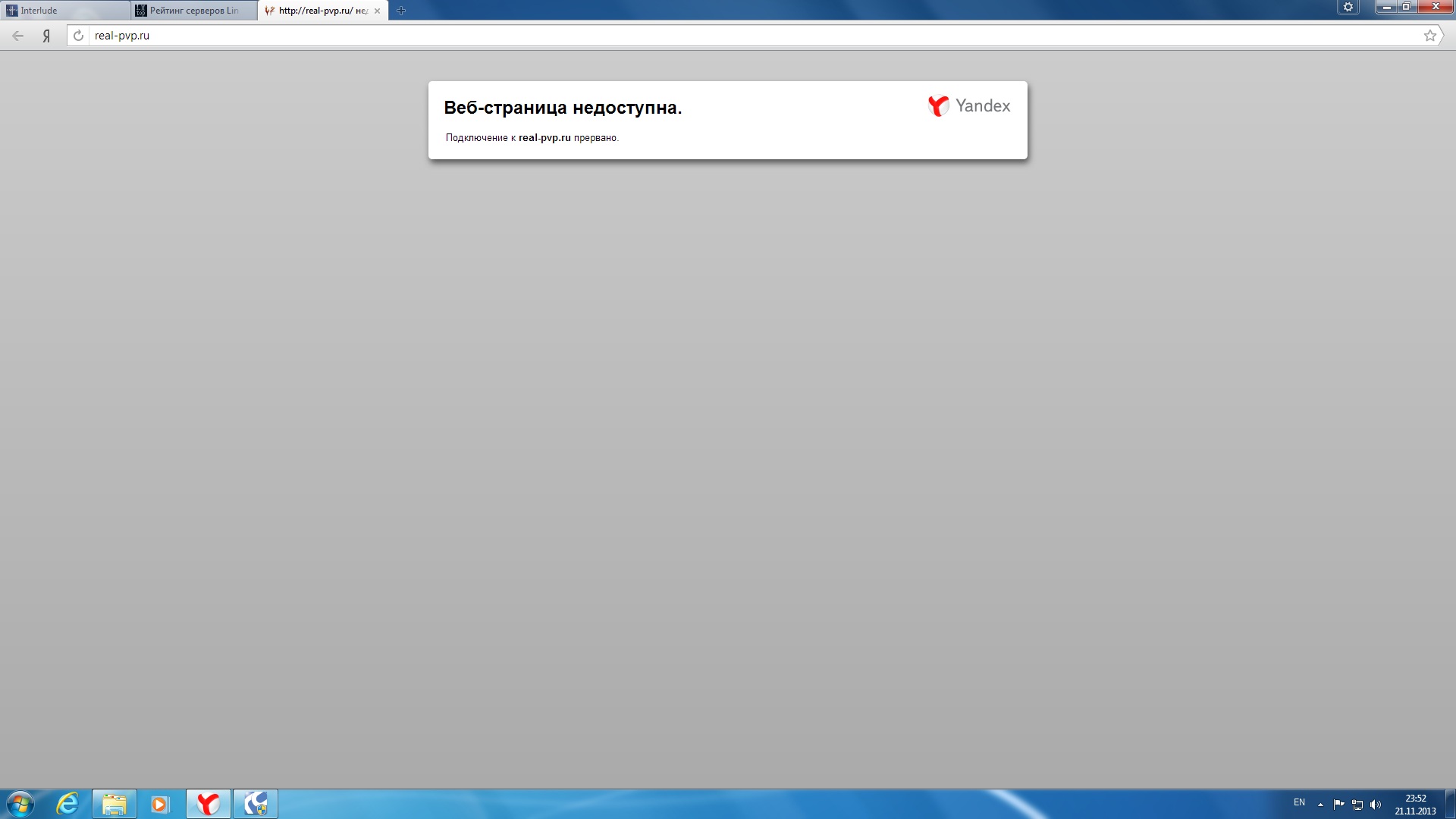
Task: Switch to the Рейтинг серверов tab
Action: [x=194, y=11]
